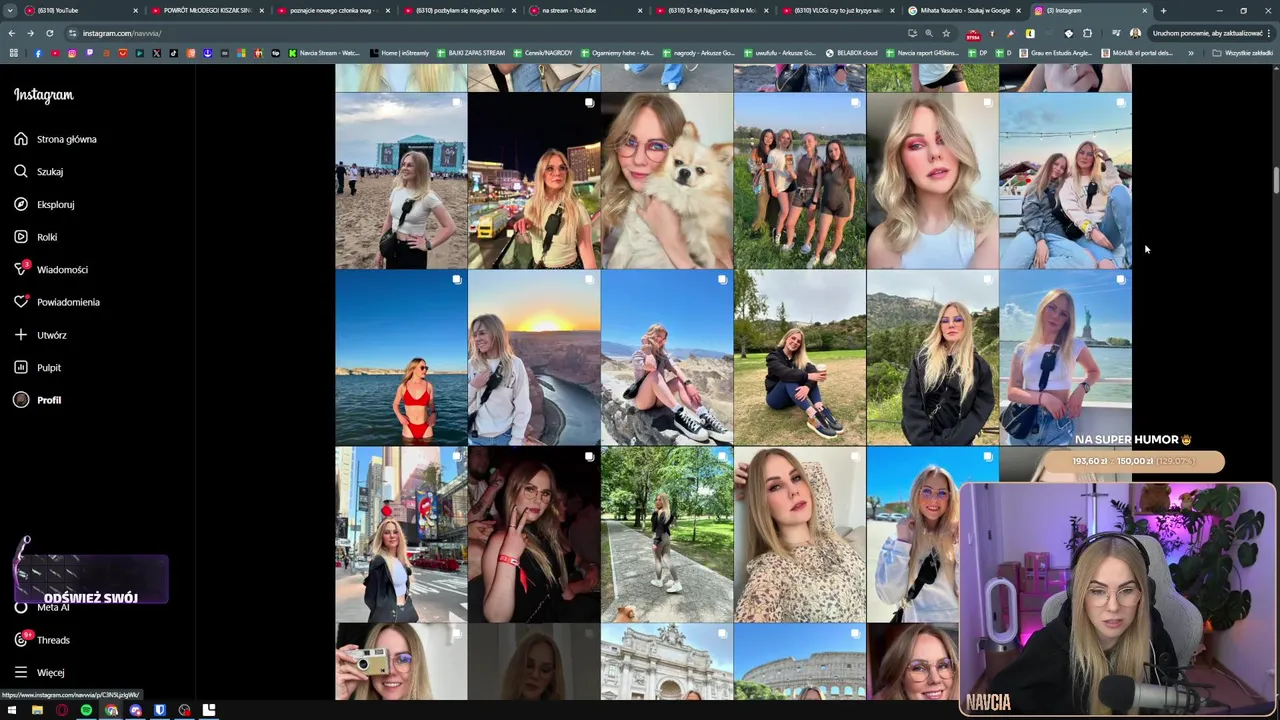Open post holding vintage camera
1280x720 pixels.
(401, 661)
